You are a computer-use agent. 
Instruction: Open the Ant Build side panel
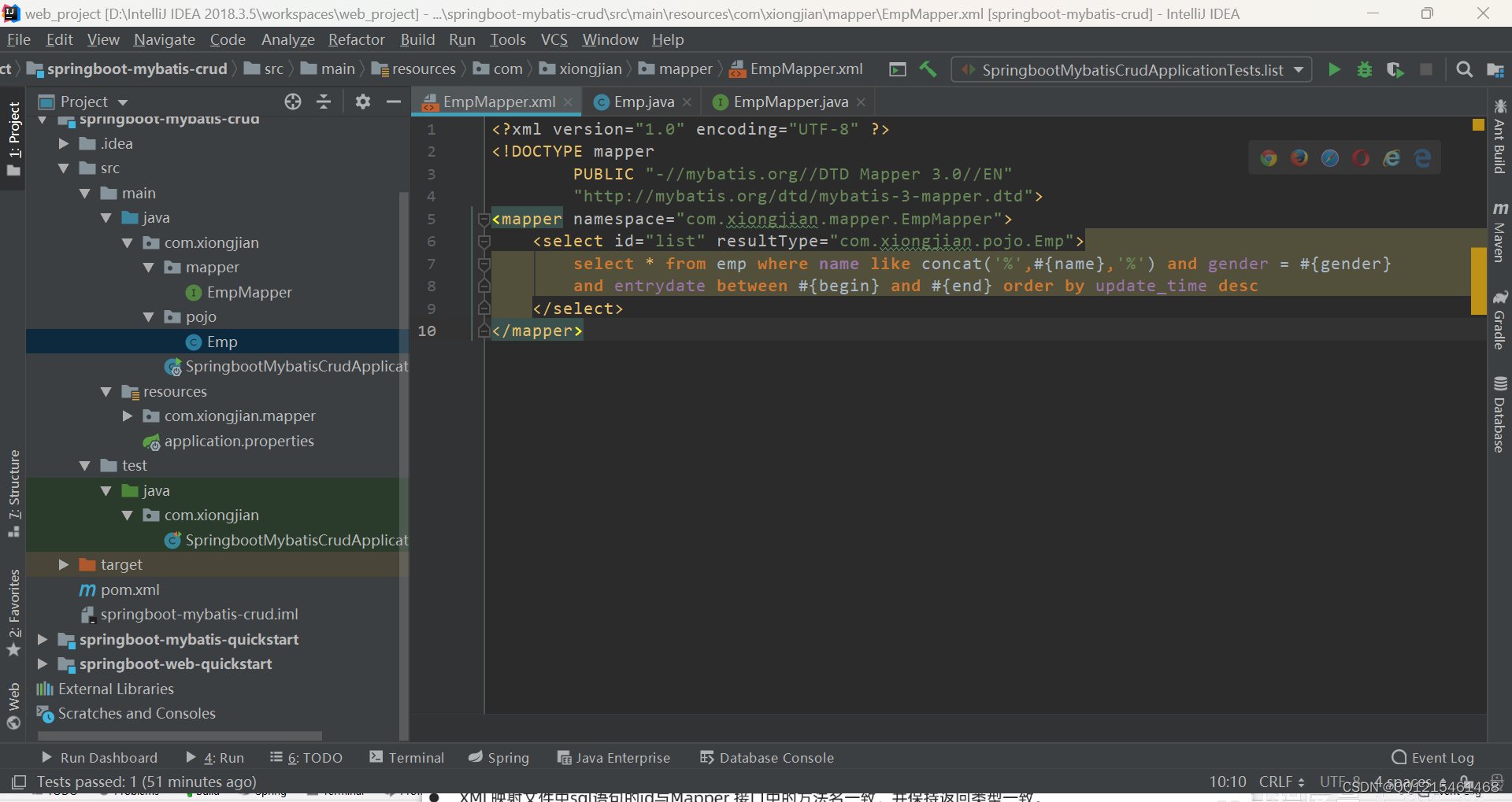tap(1499, 136)
